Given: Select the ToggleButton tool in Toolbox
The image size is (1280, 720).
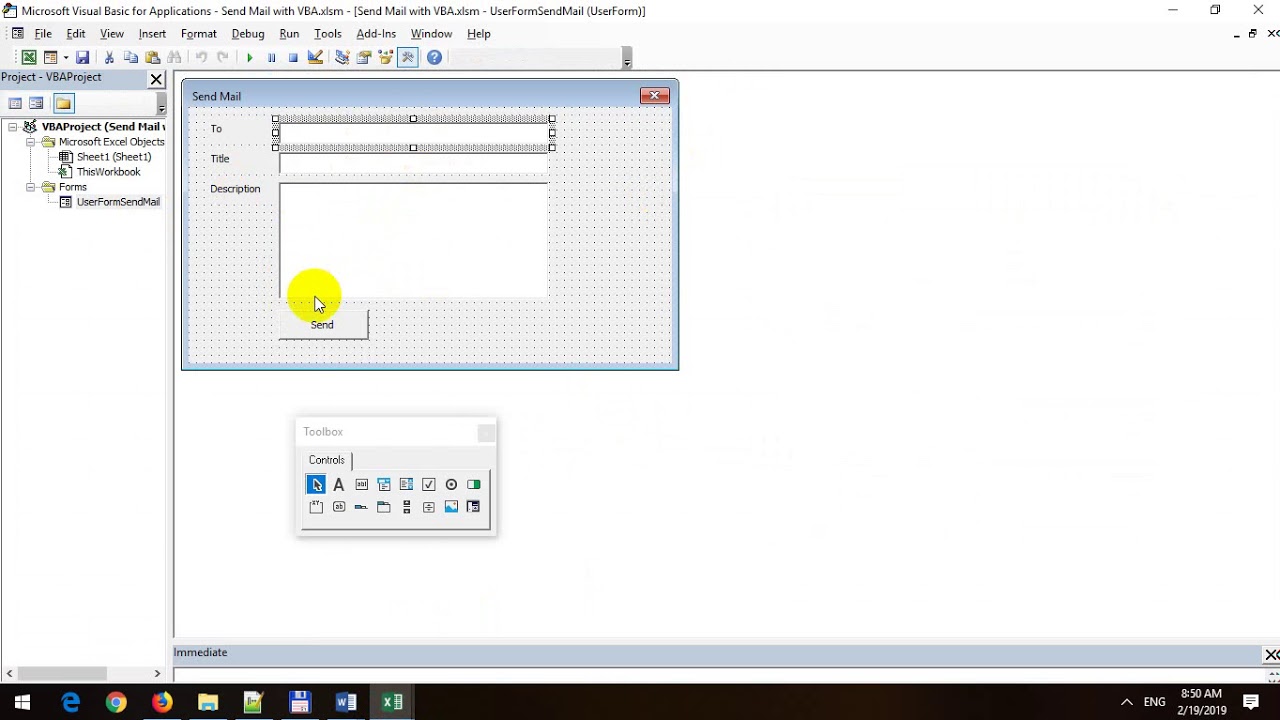Looking at the screenshot, I should pyautogui.click(x=474, y=485).
